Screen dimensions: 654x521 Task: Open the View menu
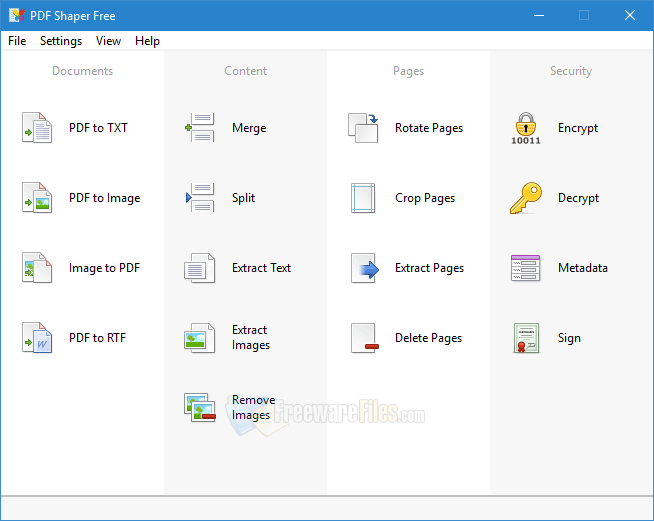tap(108, 41)
